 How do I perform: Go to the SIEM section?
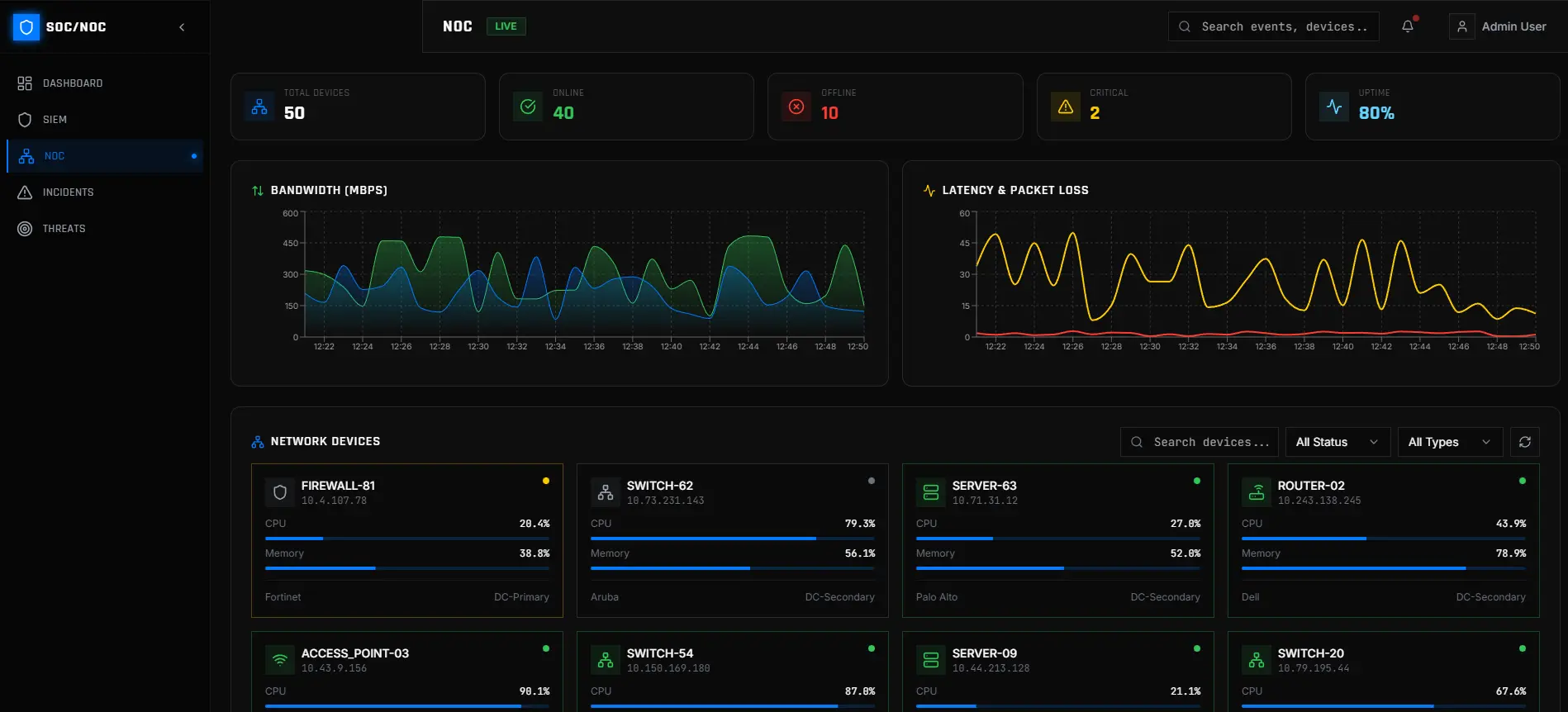[x=105, y=120]
